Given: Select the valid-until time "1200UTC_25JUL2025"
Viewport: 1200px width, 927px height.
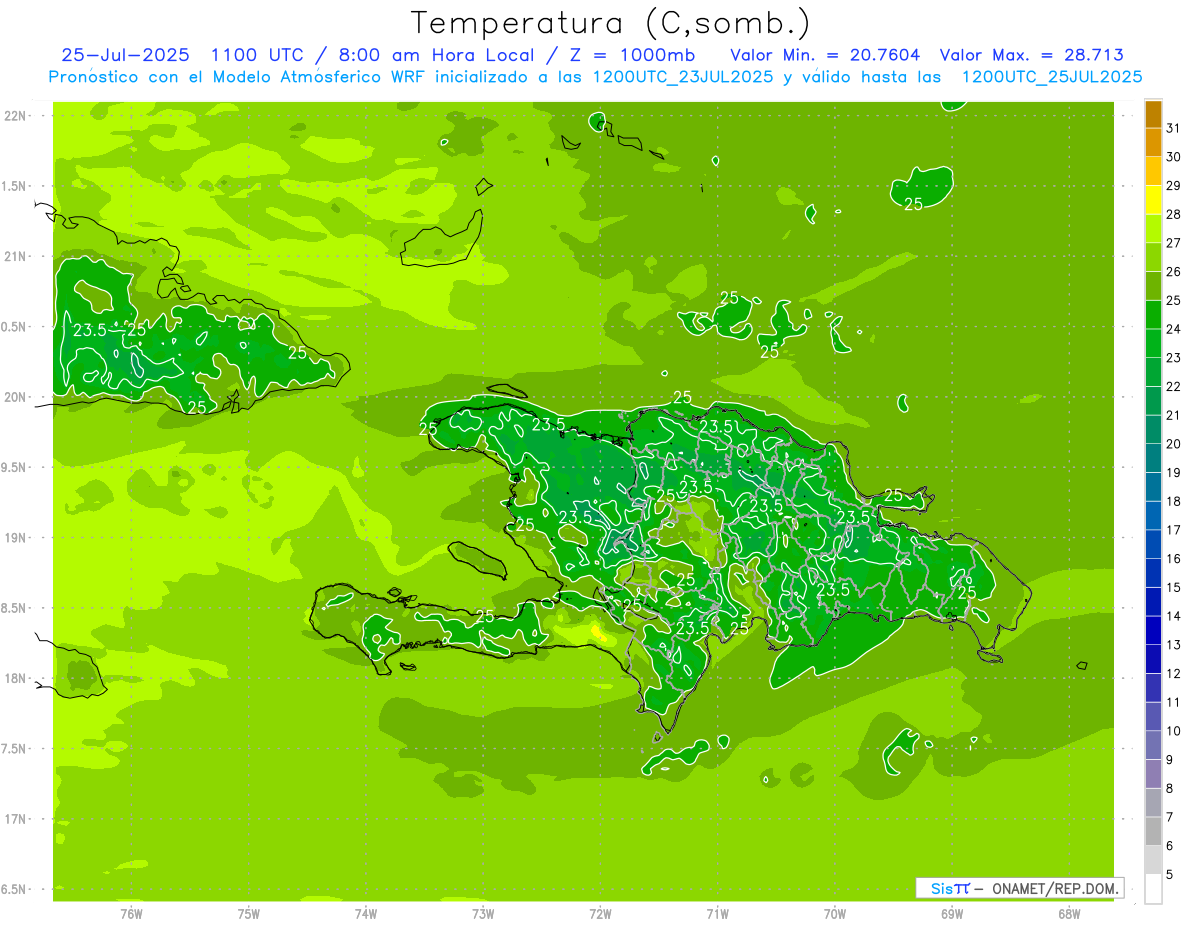Looking at the screenshot, I should point(1051,77).
